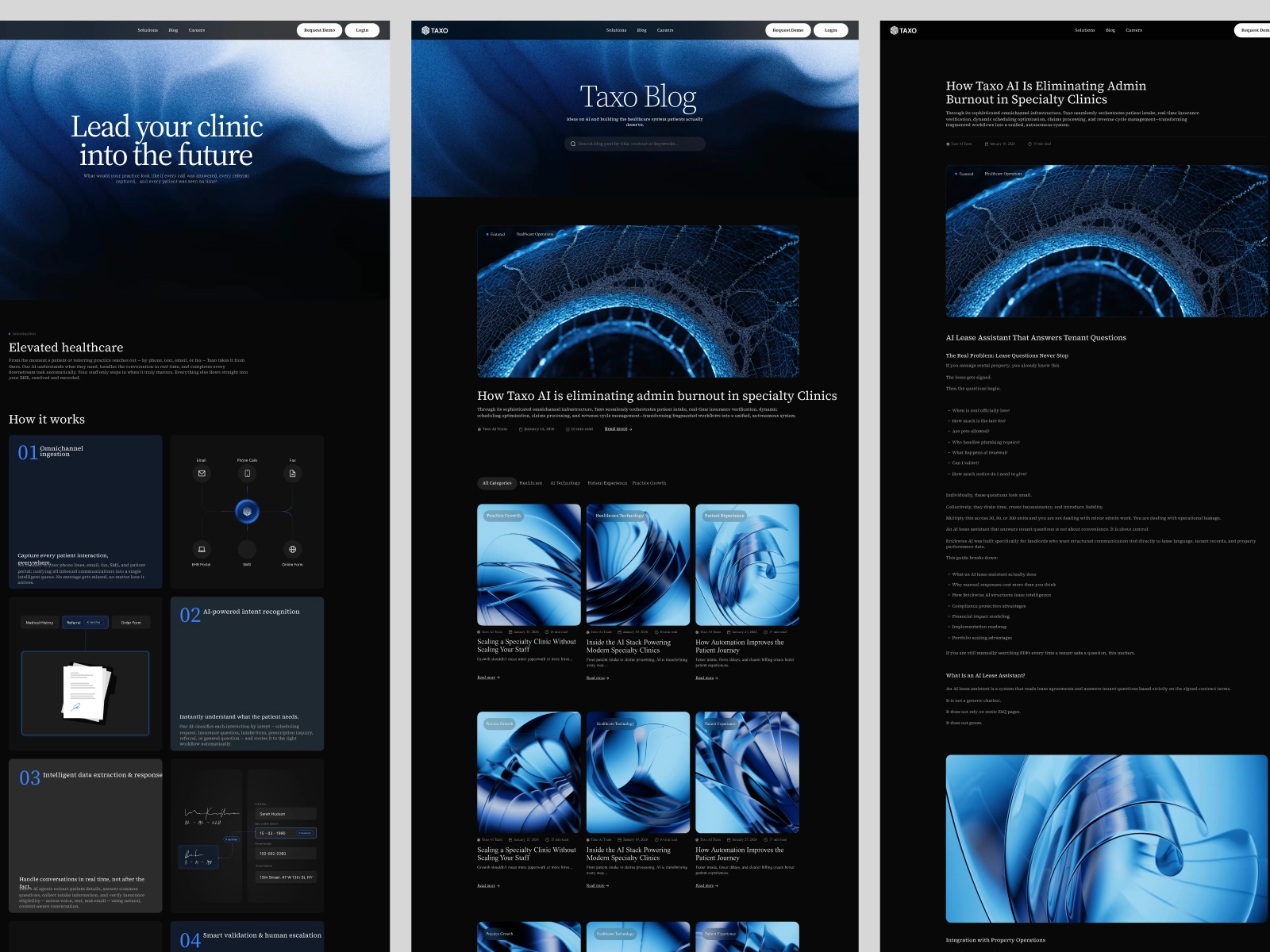This screenshot has width=1270, height=952.
Task: Open the featured post image on the Taxo Blog page
Action: pyautogui.click(x=638, y=301)
